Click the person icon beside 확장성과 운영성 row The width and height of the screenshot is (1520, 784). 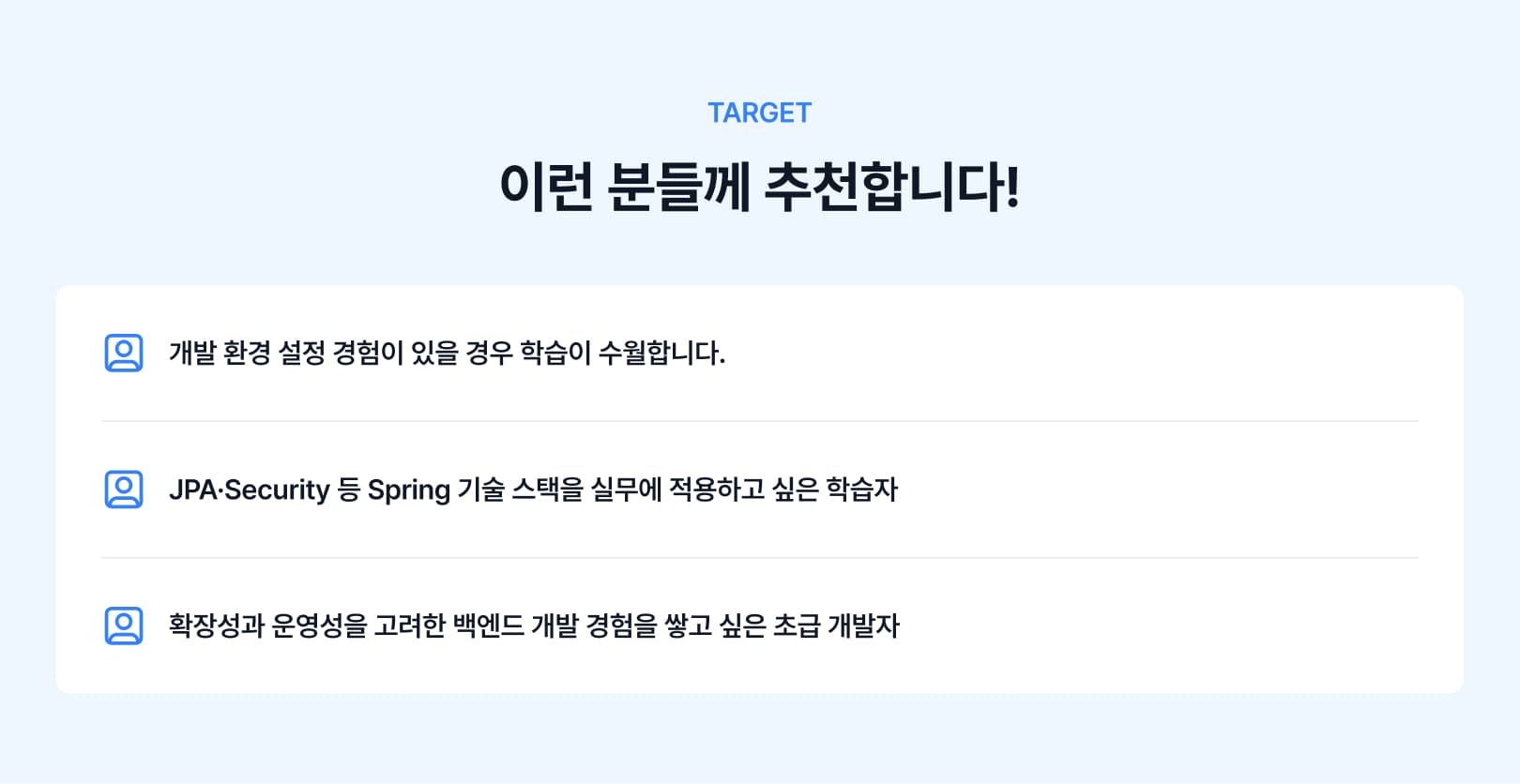[x=124, y=626]
